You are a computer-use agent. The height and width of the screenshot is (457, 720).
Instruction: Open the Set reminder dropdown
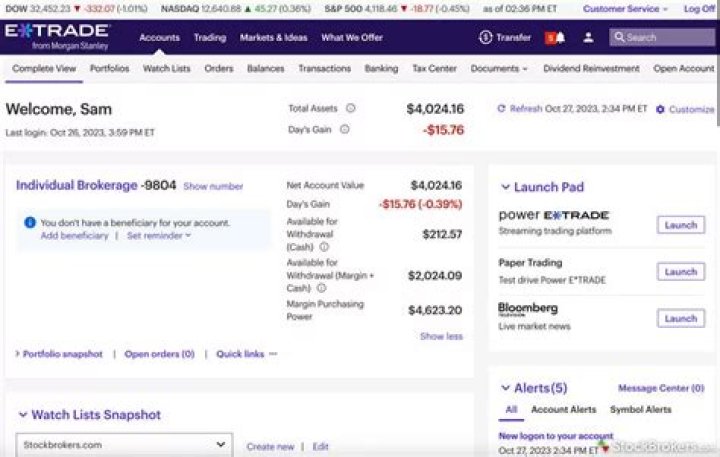[x=159, y=236]
